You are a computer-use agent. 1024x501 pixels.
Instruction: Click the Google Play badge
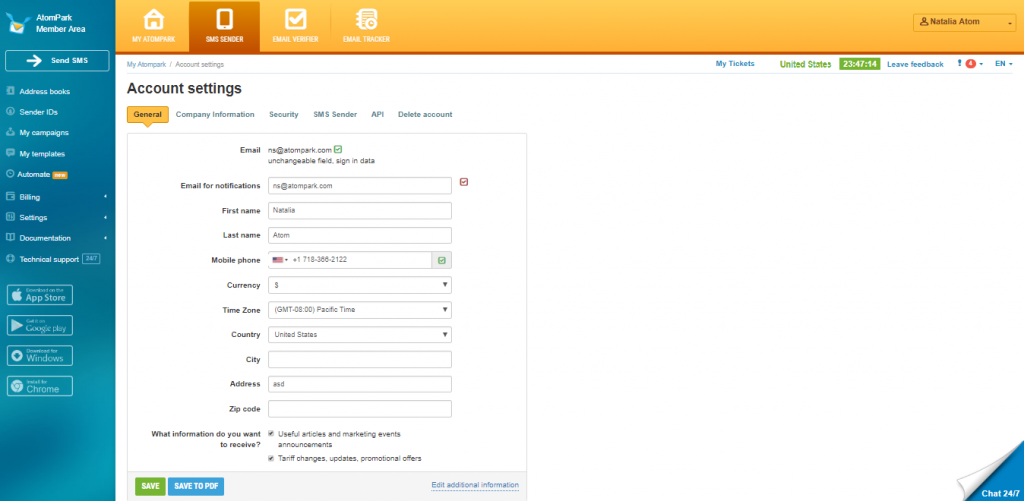(40, 325)
